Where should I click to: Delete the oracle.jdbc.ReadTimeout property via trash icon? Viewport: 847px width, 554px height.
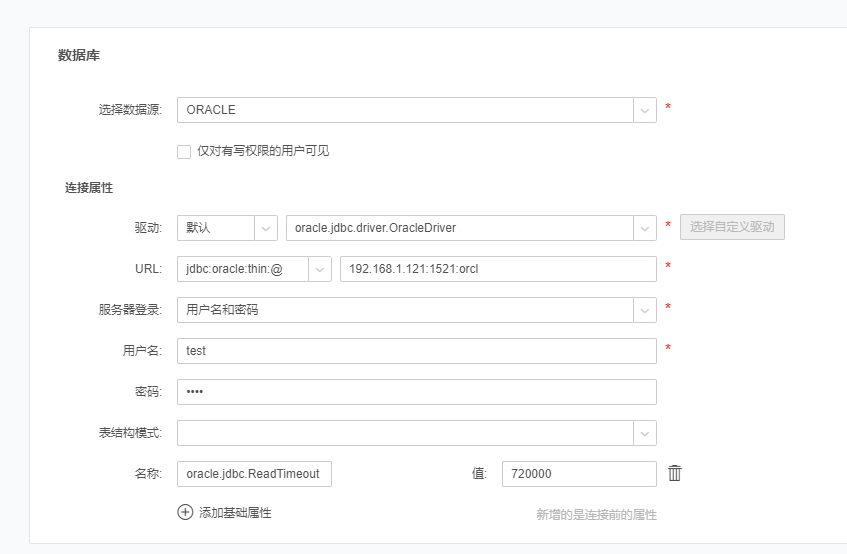pos(675,473)
